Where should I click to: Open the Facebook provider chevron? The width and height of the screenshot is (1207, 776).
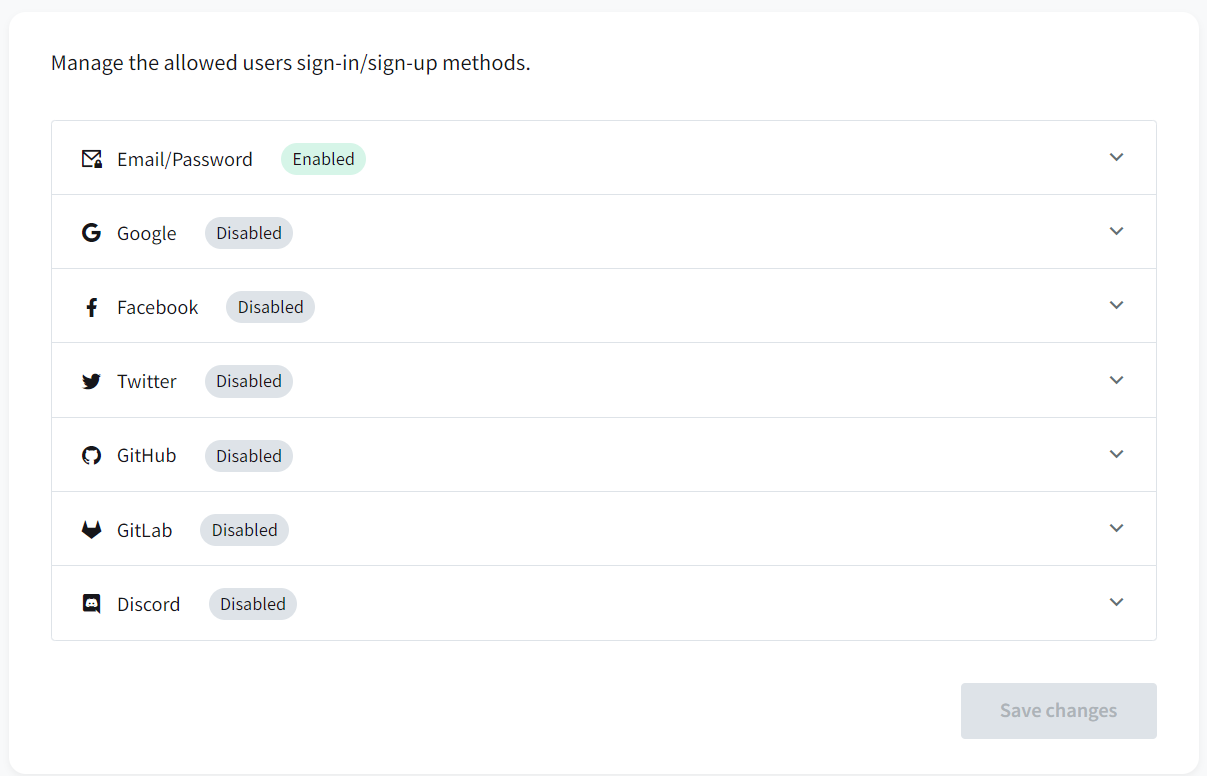[1117, 305]
